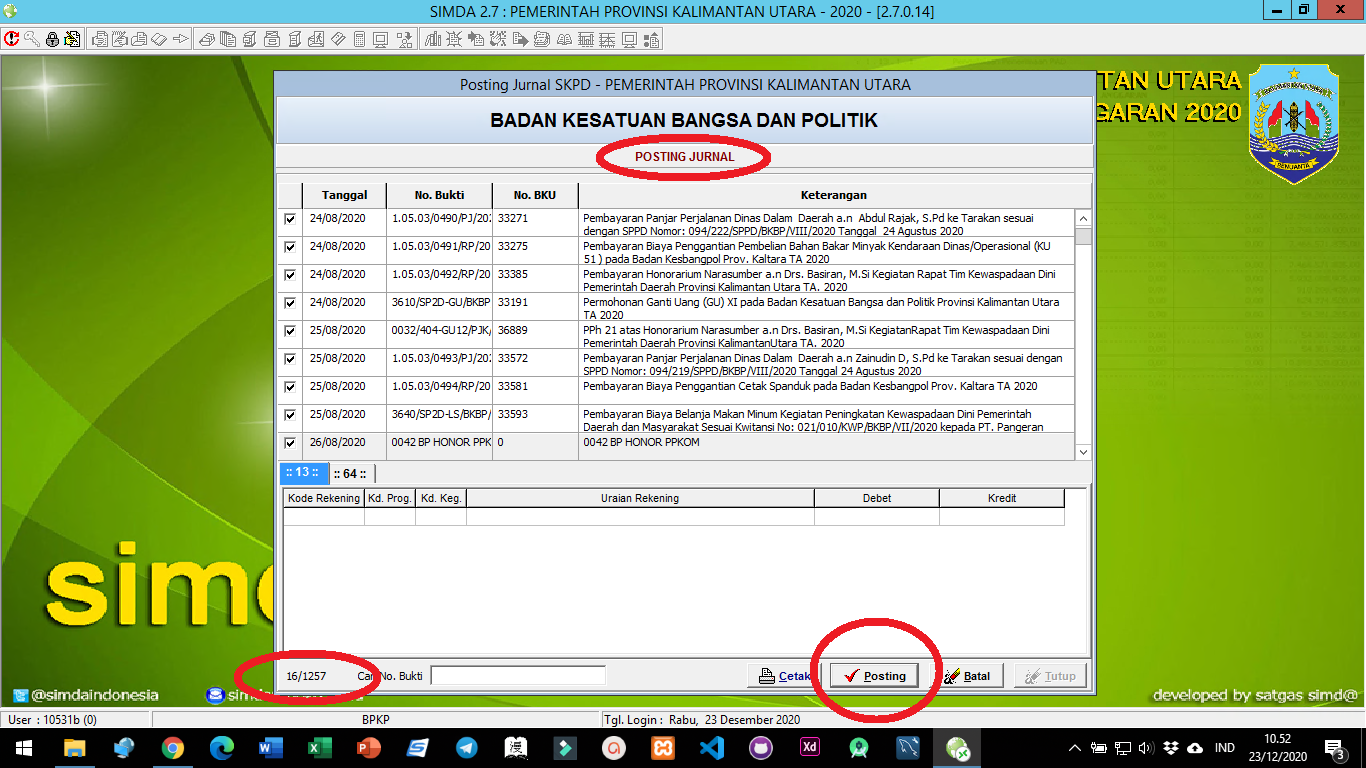Viewport: 1366px width, 768px height.
Task: Uncheck the 0042 BP HONOR PPKOM row
Action: (x=290, y=443)
